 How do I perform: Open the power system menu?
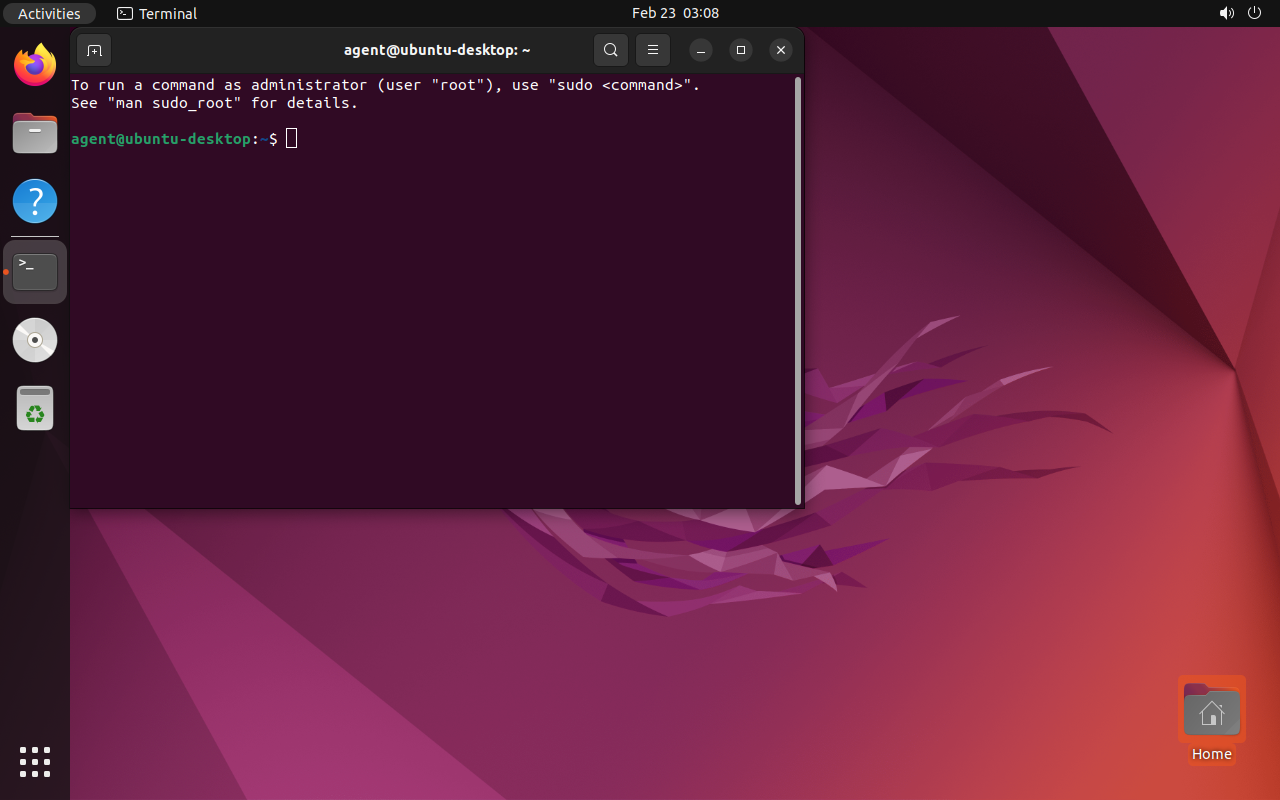click(x=1255, y=13)
